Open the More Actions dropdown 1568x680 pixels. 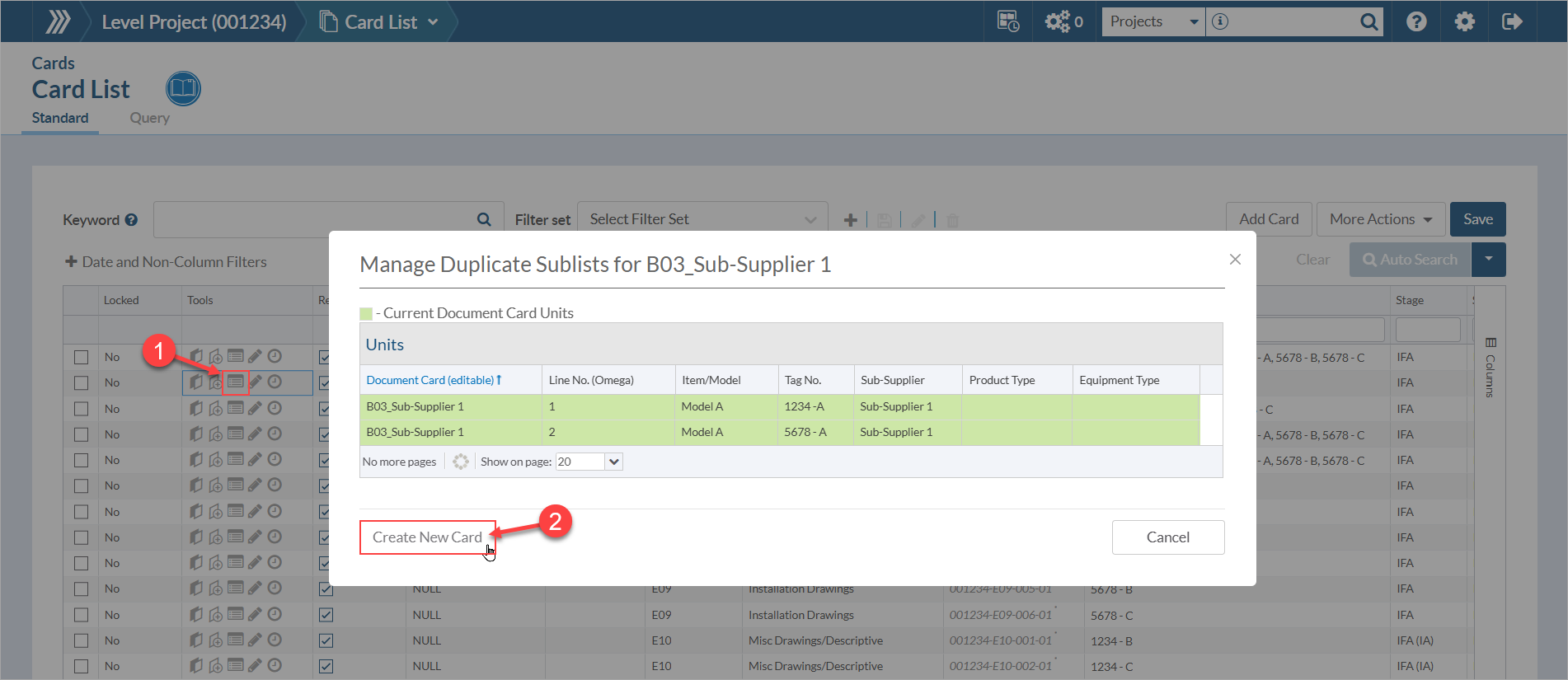tap(1381, 219)
